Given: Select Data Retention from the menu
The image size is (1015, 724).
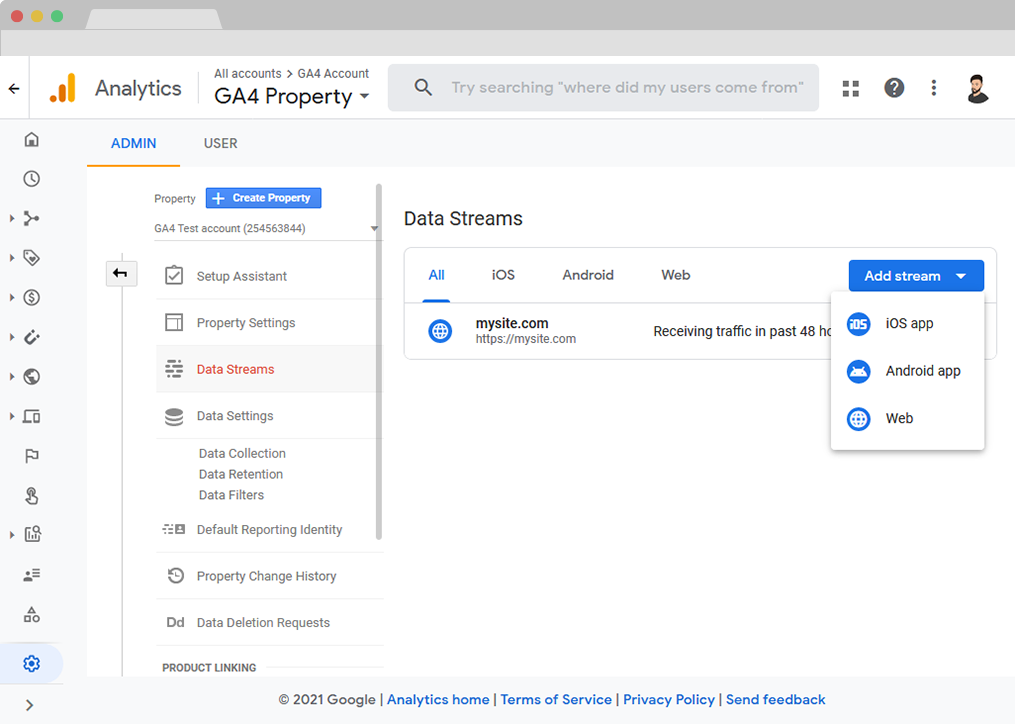Looking at the screenshot, I should [240, 474].
